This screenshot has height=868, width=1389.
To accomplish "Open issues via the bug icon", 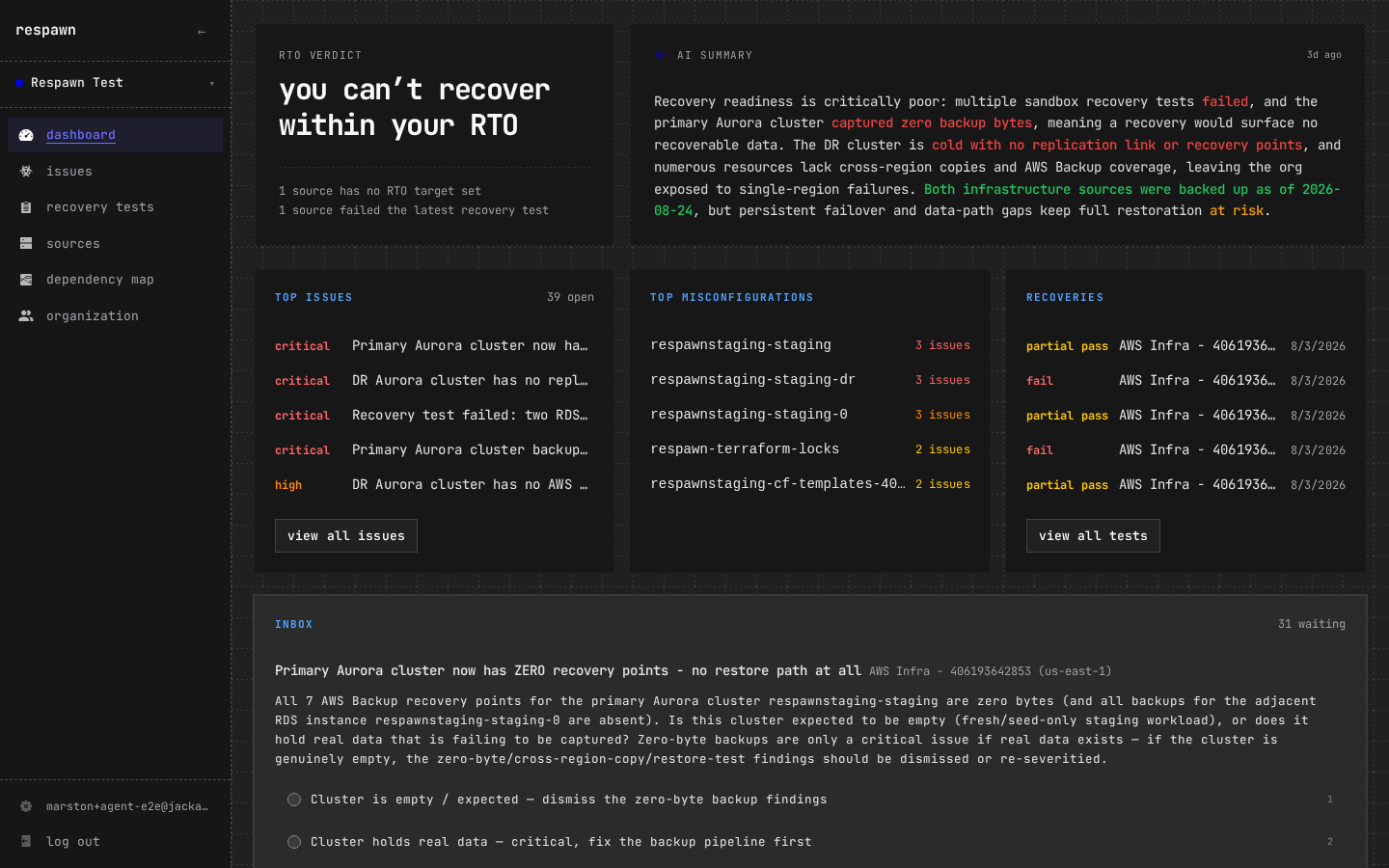I will point(26,172).
